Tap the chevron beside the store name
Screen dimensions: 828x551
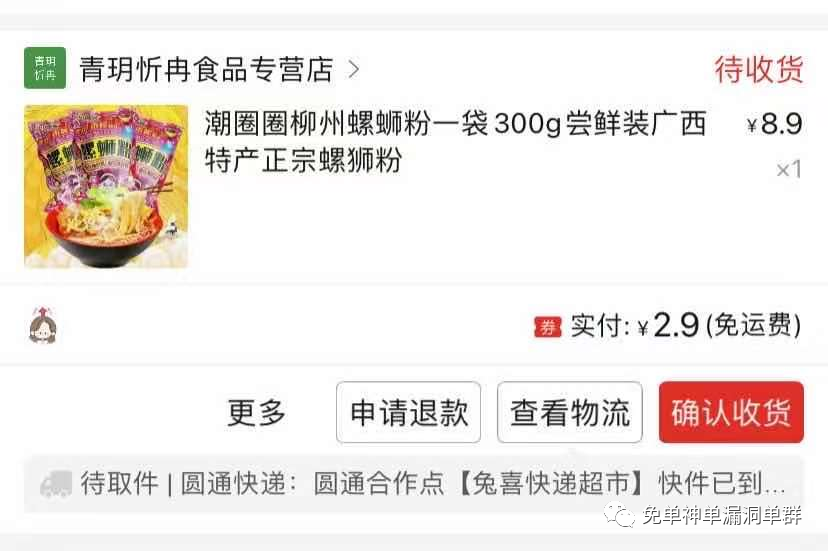click(354, 69)
